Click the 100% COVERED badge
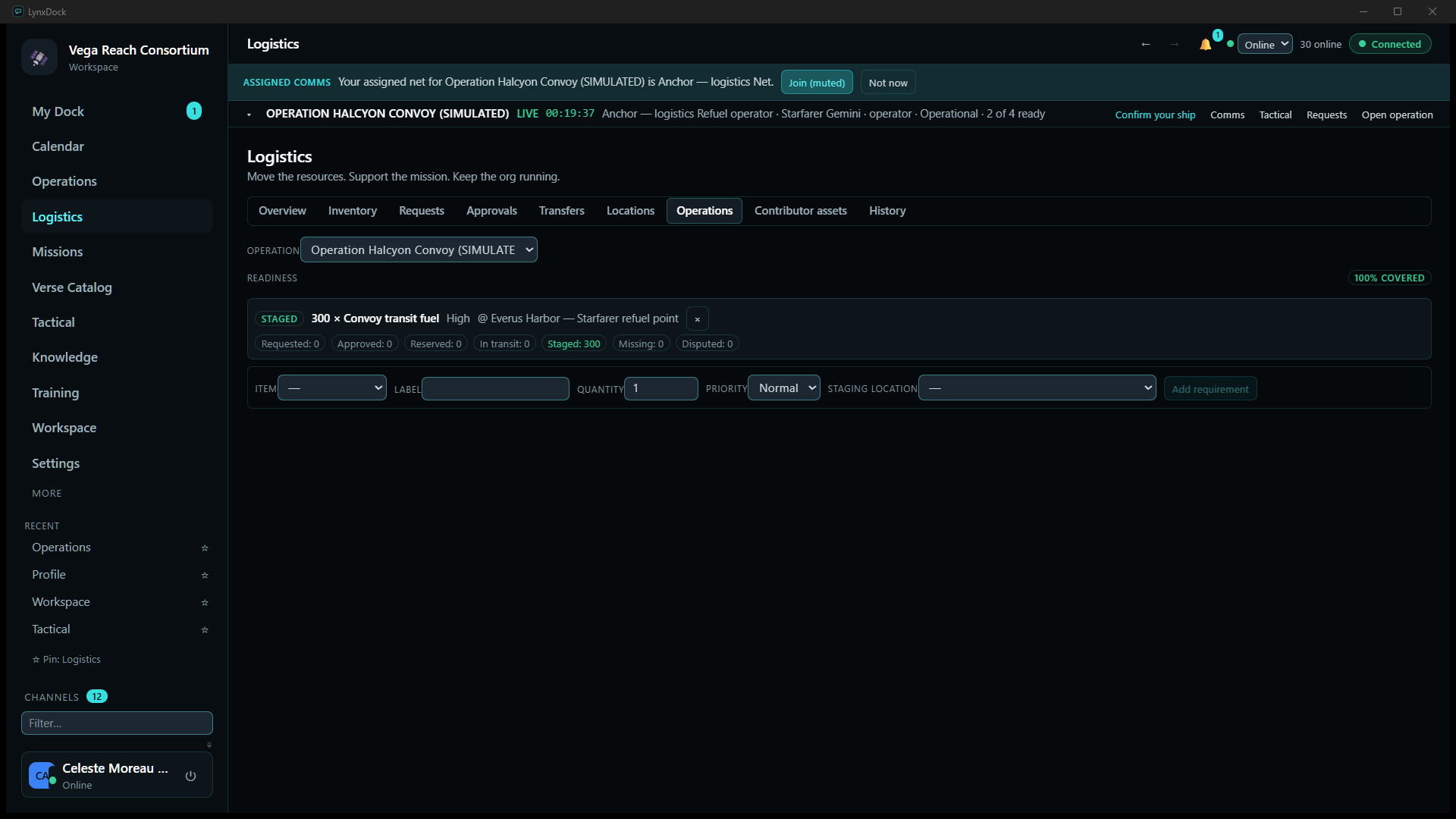 (1389, 278)
